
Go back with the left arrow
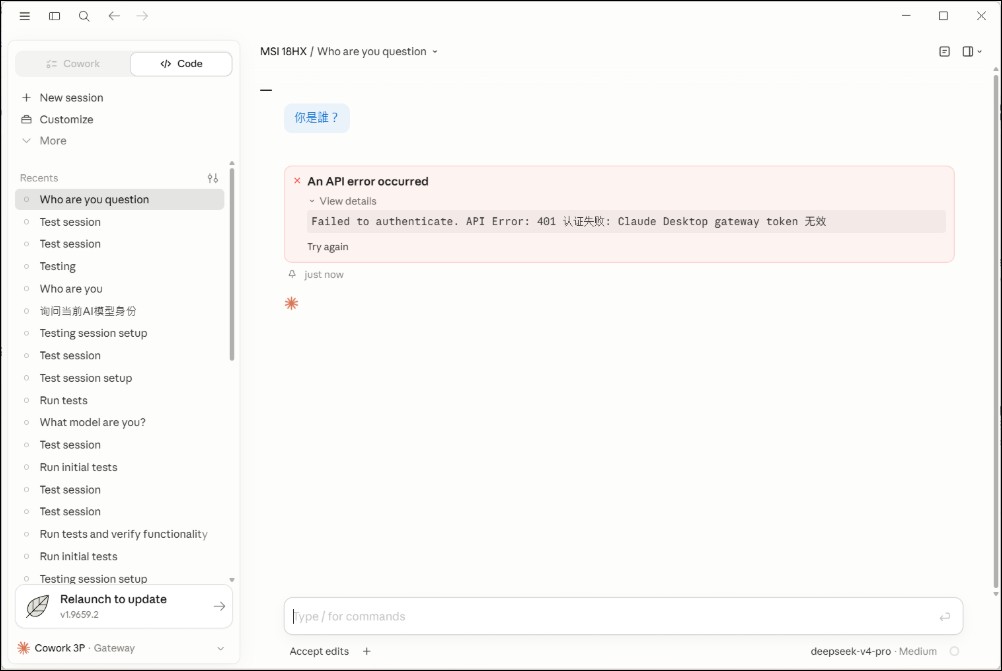coord(114,16)
